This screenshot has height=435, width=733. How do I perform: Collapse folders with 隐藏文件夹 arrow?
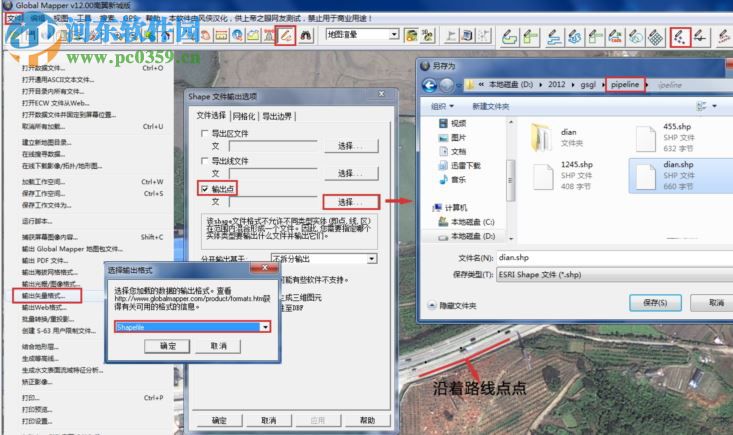click(431, 306)
